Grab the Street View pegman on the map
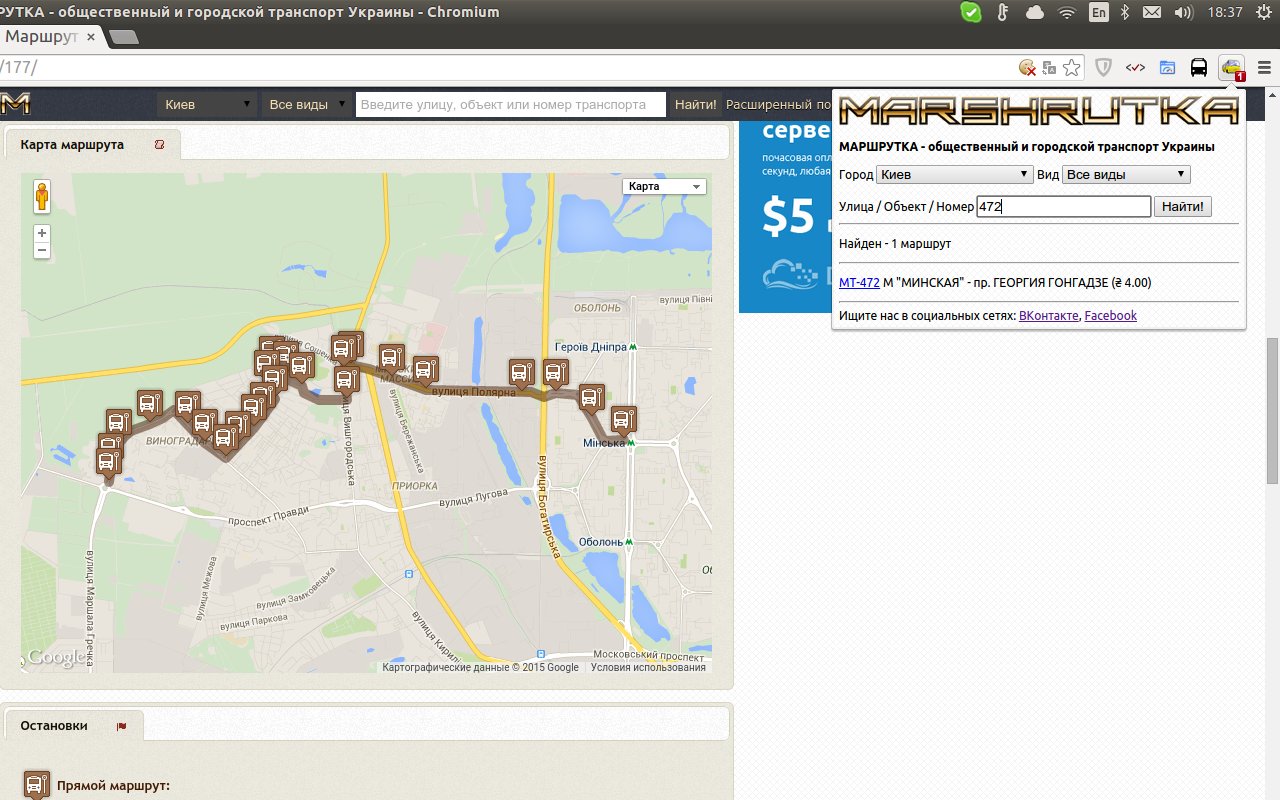This screenshot has height=800, width=1280. coord(41,196)
